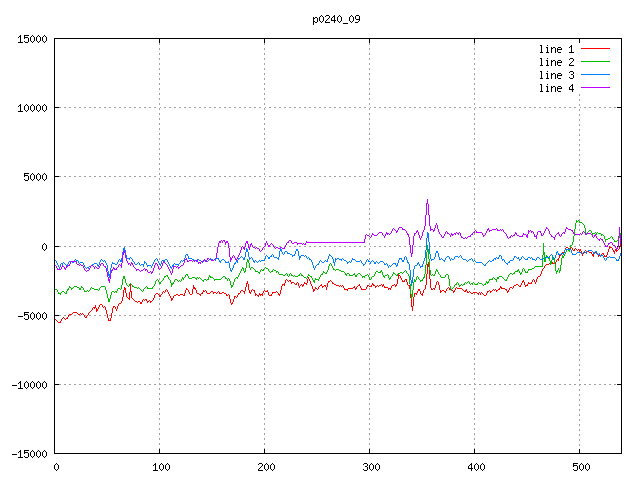The image size is (640, 480).
Task: Click the 100 x-axis tick label
Action: 161,467
